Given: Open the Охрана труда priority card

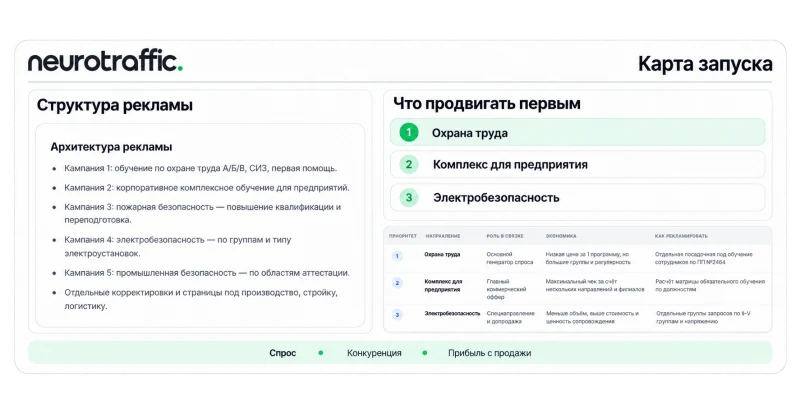Looking at the screenshot, I should point(578,133).
